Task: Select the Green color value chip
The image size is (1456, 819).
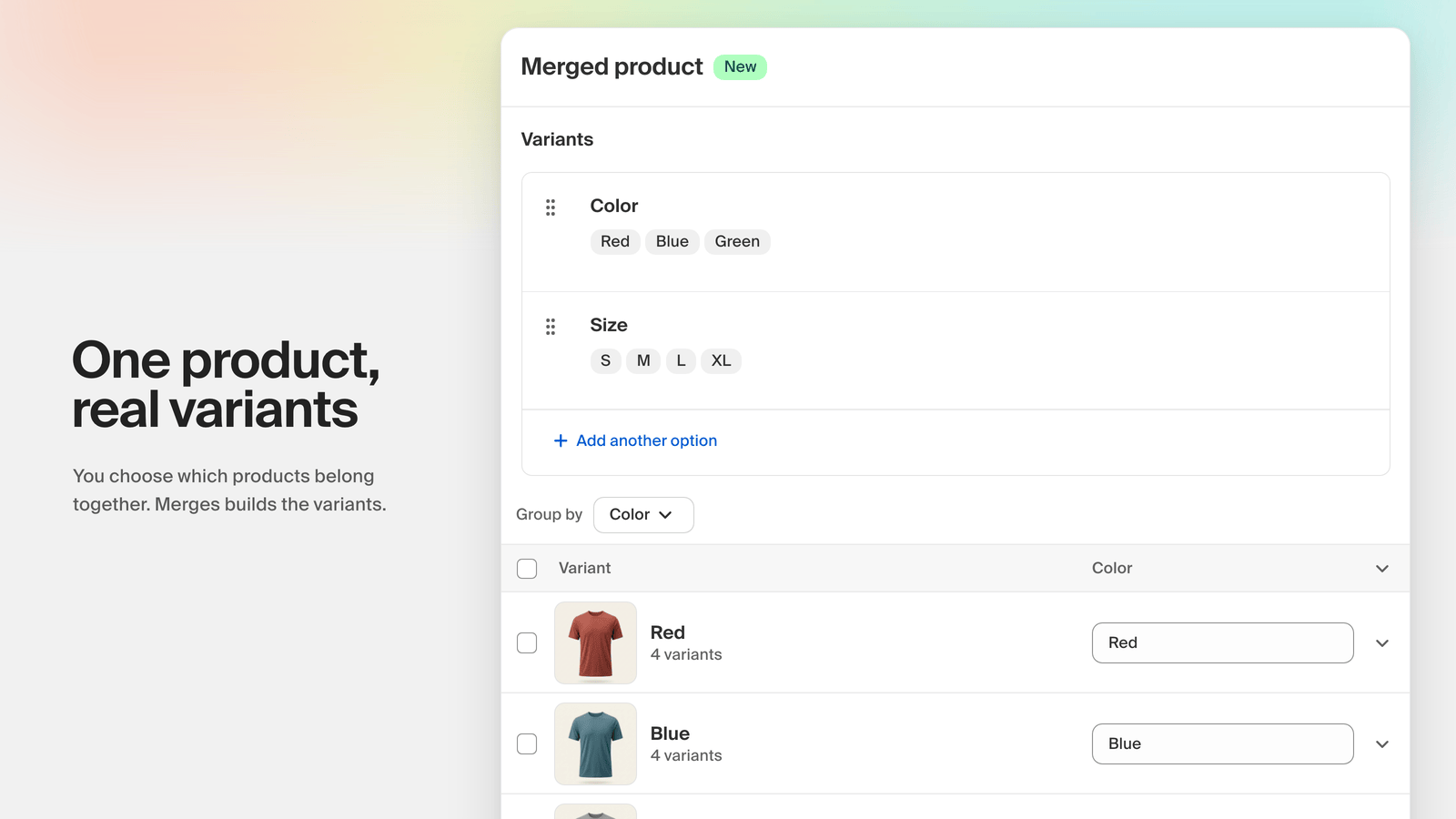Action: (737, 241)
